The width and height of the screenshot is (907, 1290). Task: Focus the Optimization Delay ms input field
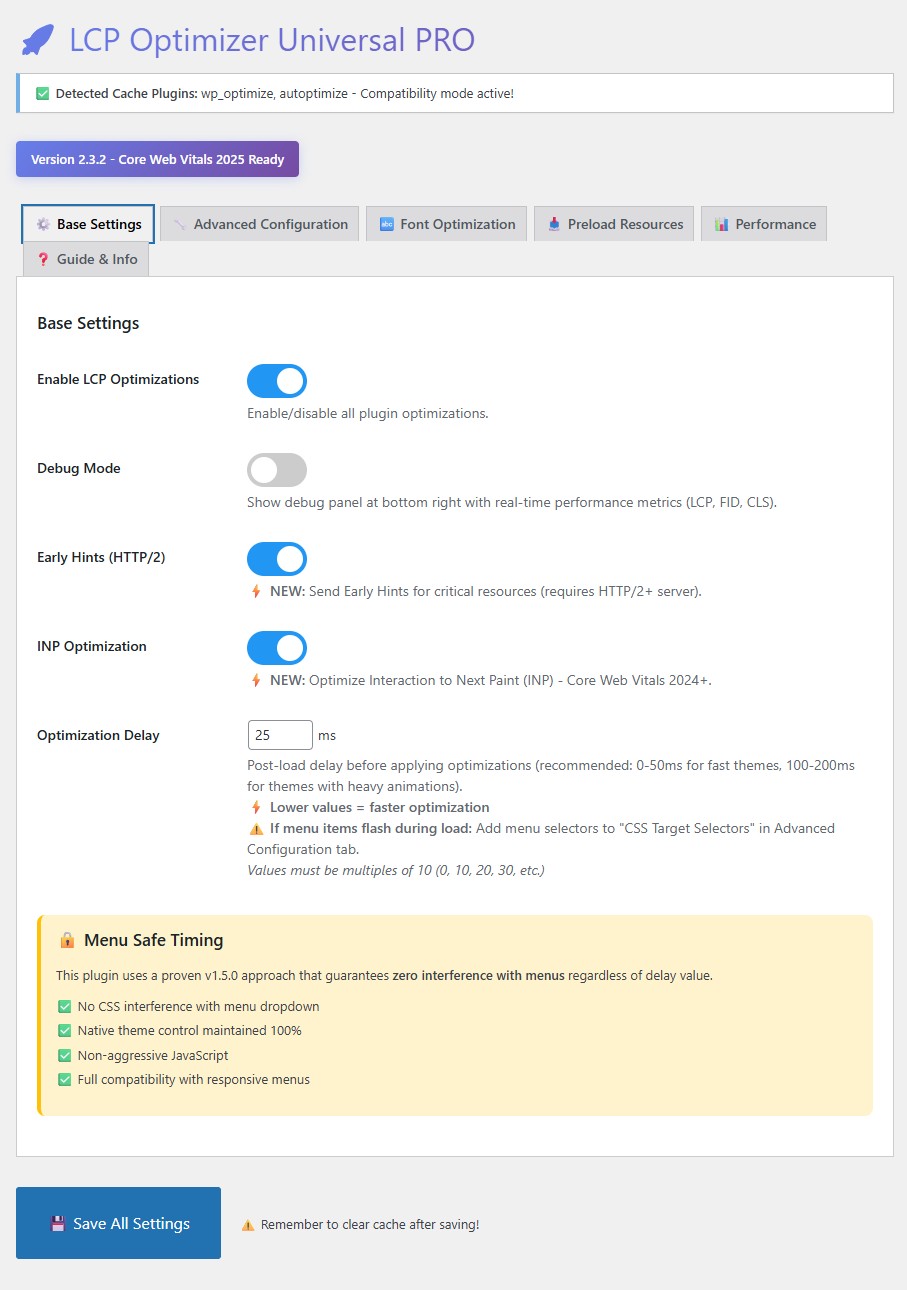[x=280, y=735]
